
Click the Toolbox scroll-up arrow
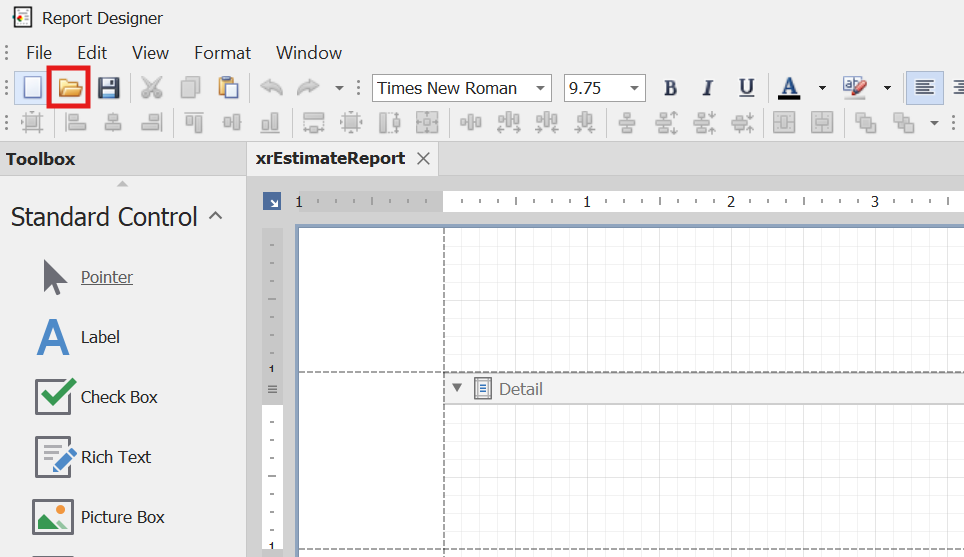pos(122,184)
